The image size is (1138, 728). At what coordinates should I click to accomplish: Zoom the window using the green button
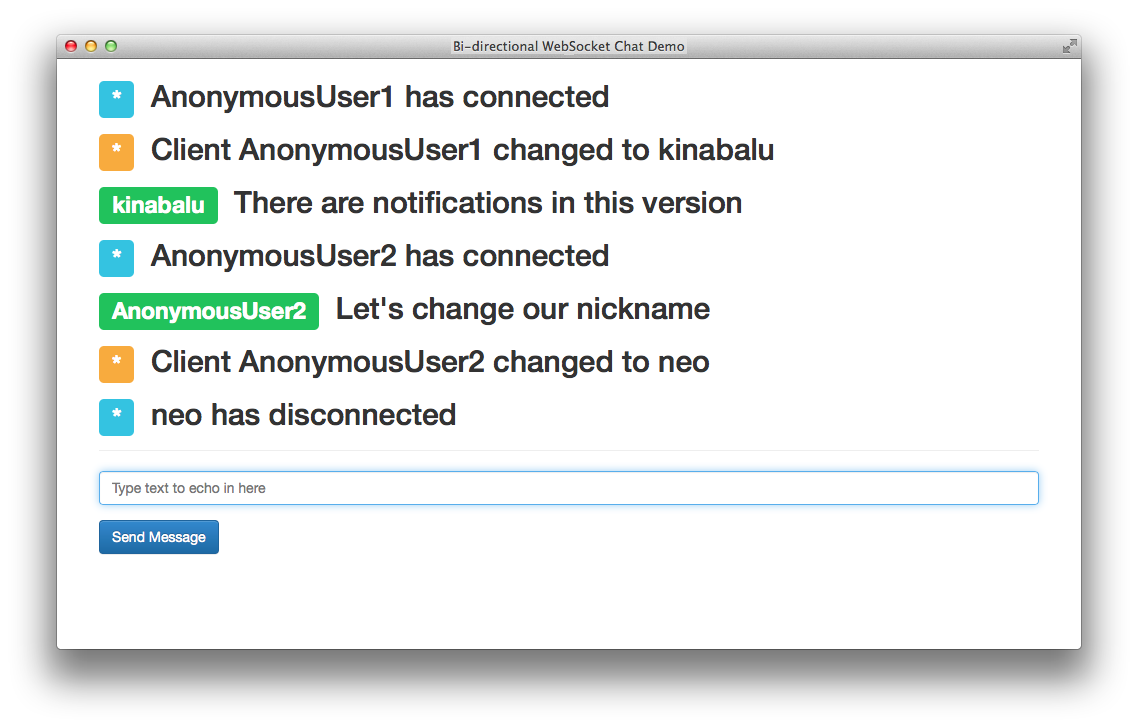coord(111,46)
